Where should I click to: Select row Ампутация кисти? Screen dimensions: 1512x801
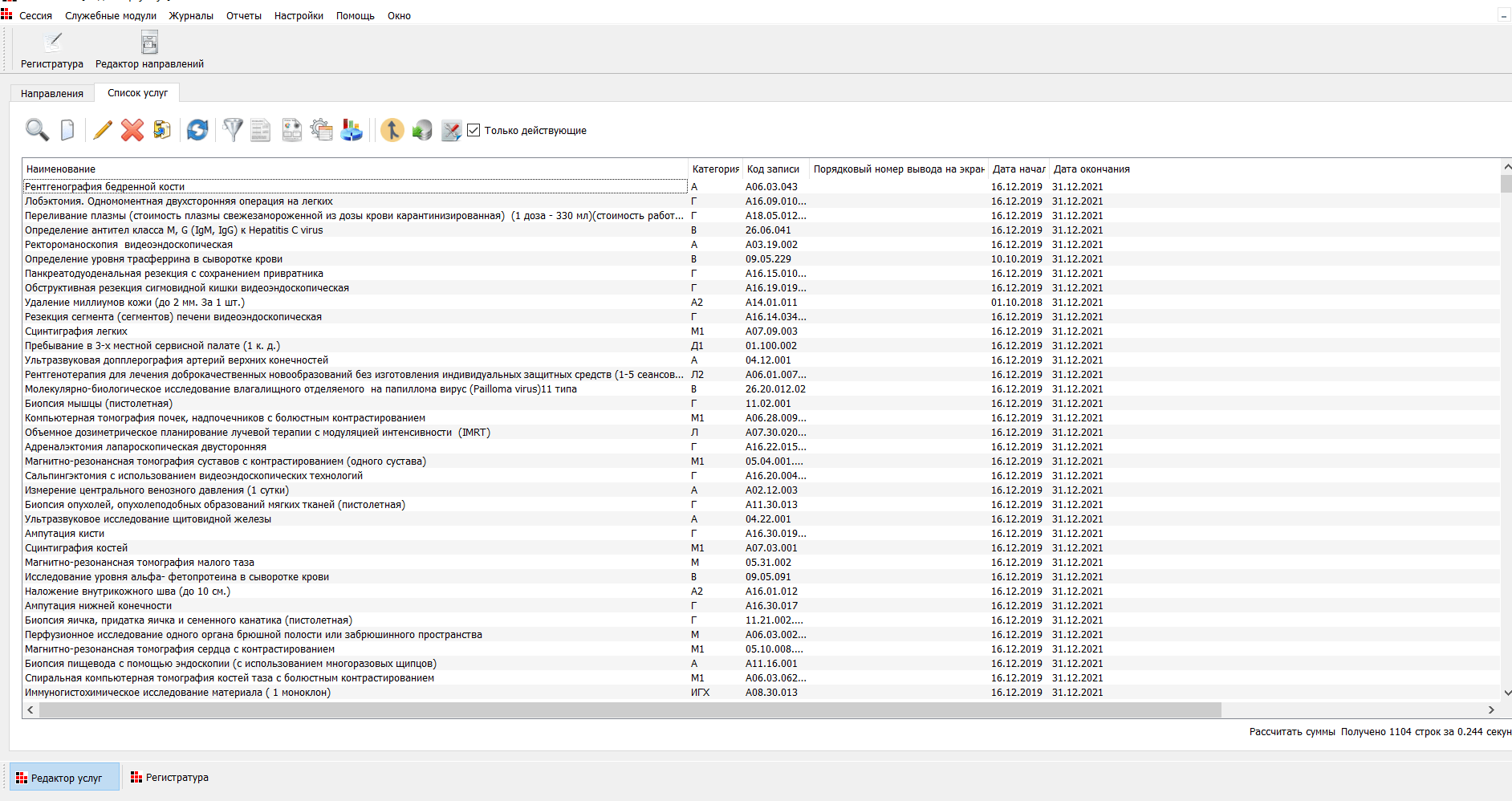[x=761, y=533]
